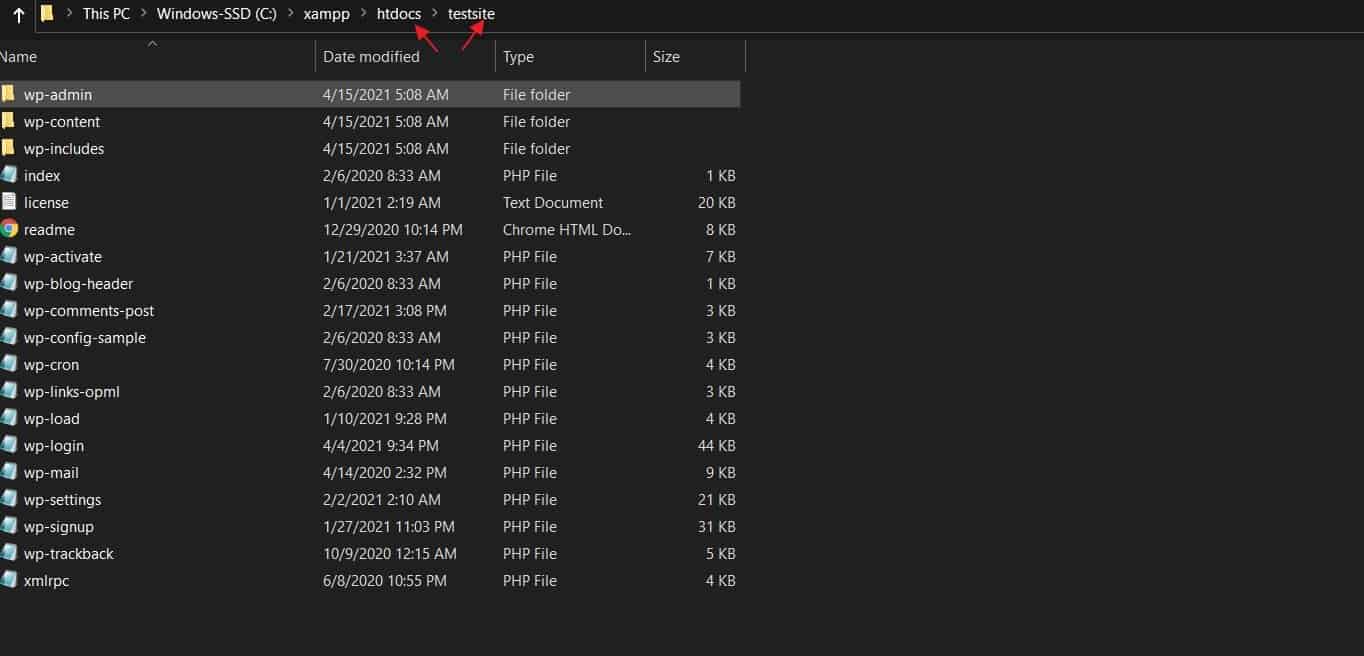1364x656 pixels.
Task: Select the wp-admin folder name
Action: tap(58, 95)
